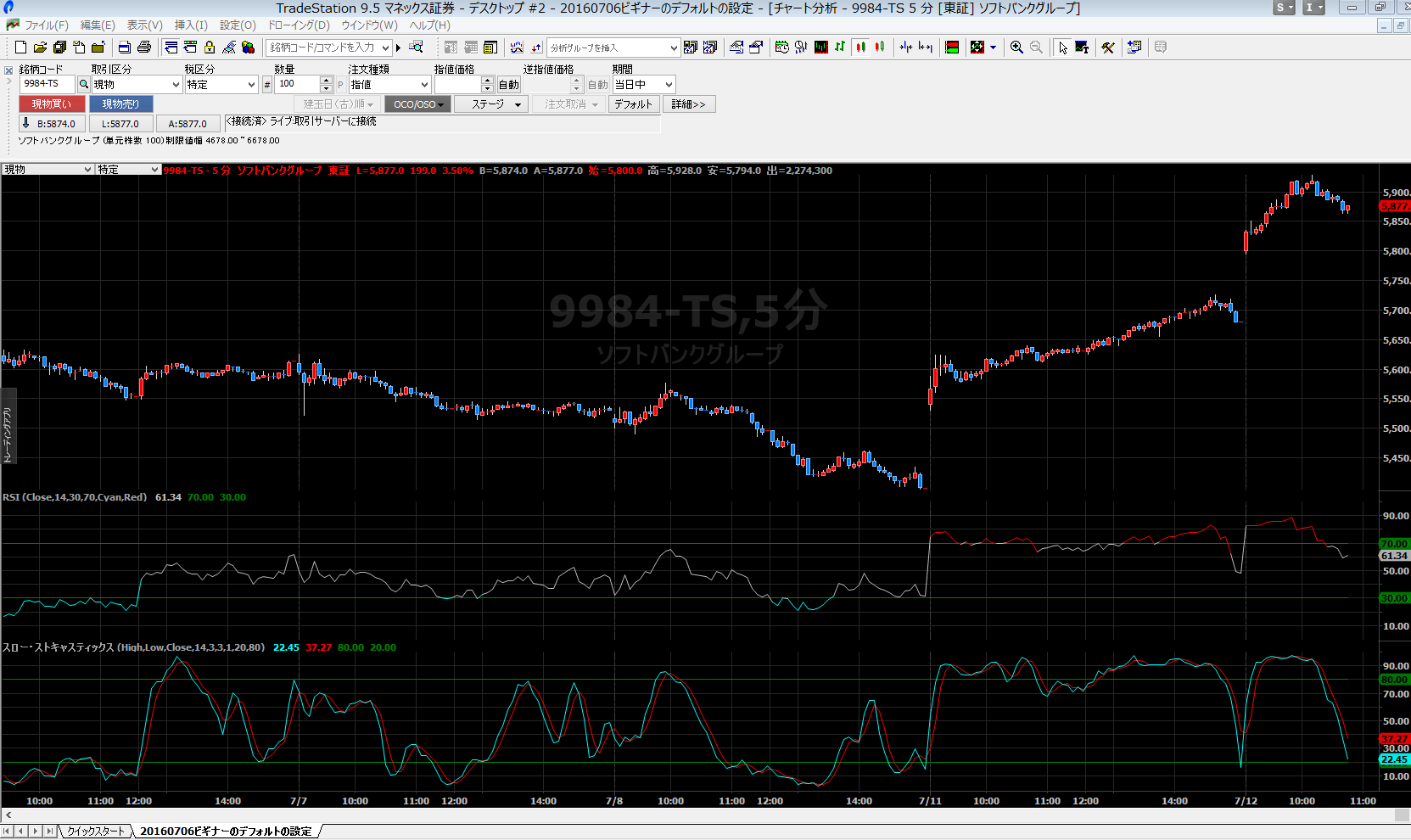This screenshot has height=840, width=1411.
Task: Click the symbol lookup magnifier toolbar icon
Action: click(x=416, y=48)
